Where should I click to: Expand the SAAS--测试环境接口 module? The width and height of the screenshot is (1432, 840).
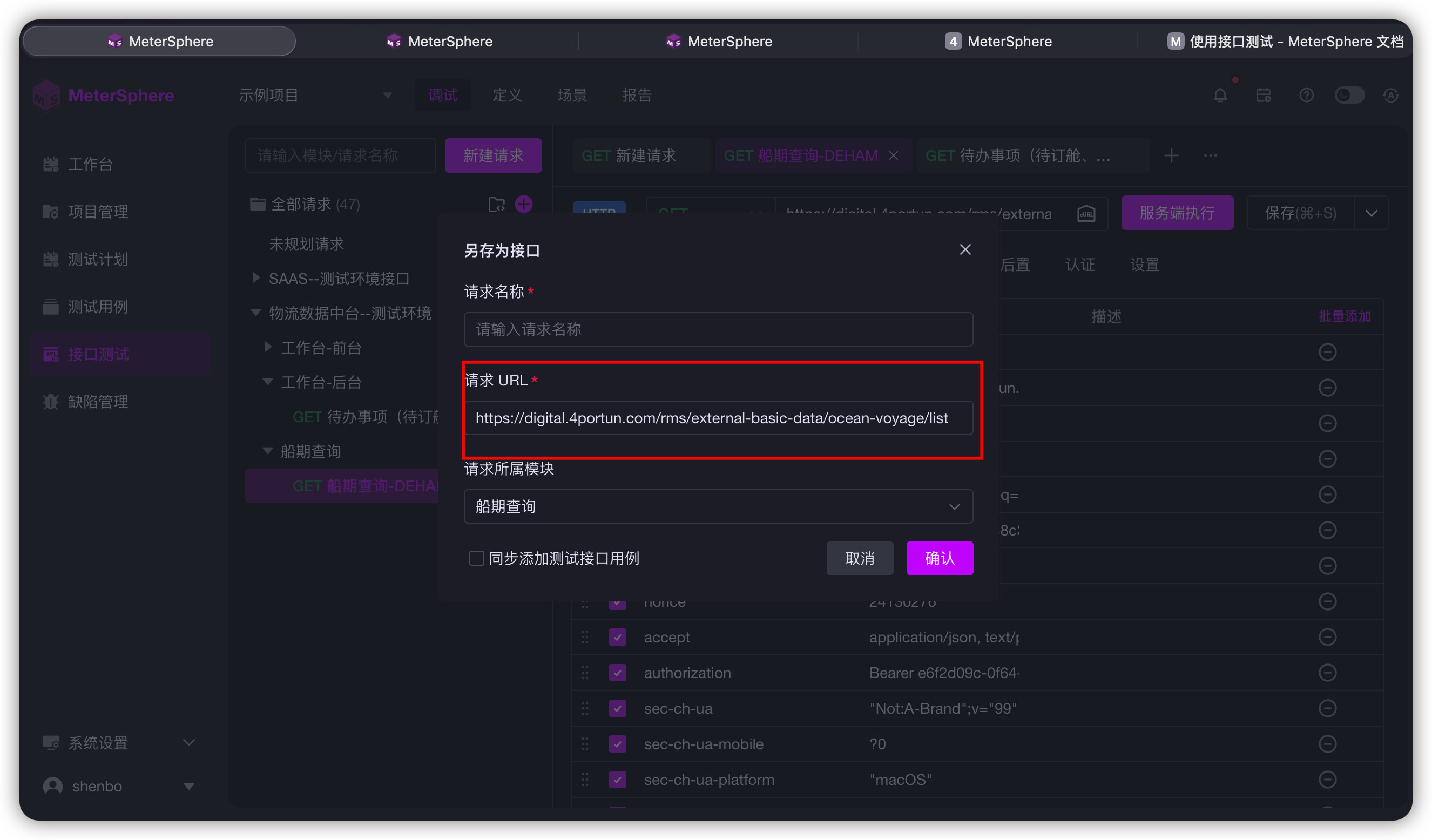(256, 279)
